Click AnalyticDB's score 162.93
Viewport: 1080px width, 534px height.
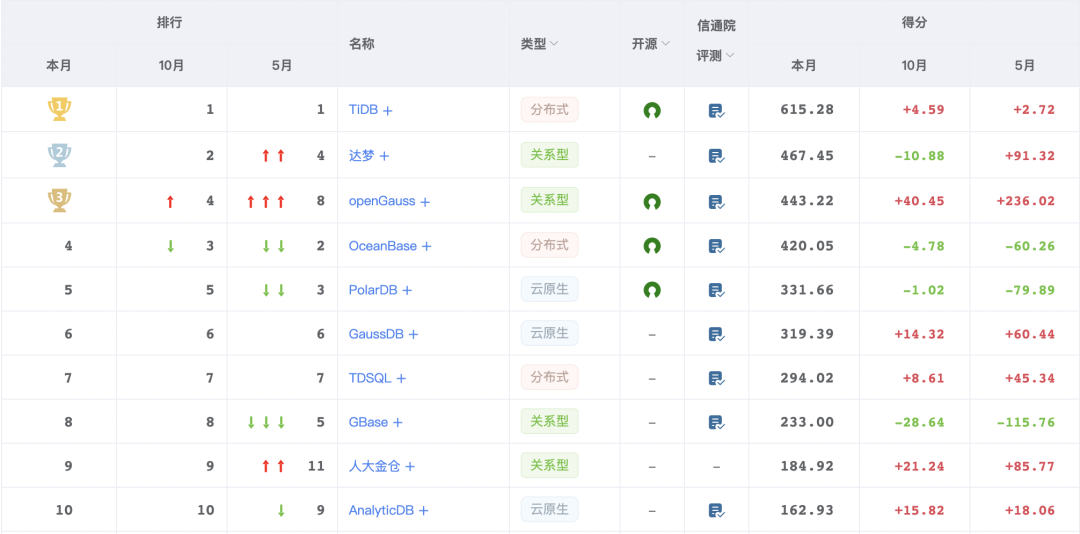click(x=807, y=511)
